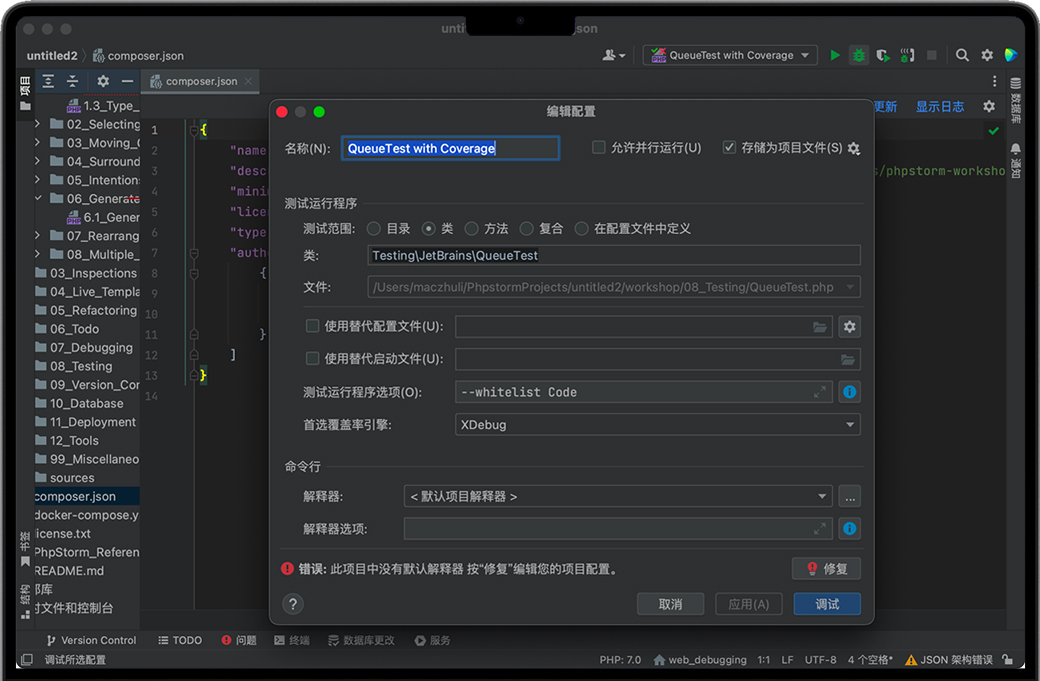Image resolution: width=1040 pixels, height=681 pixels.
Task: Click the green Run button in toolbar
Action: [835, 56]
